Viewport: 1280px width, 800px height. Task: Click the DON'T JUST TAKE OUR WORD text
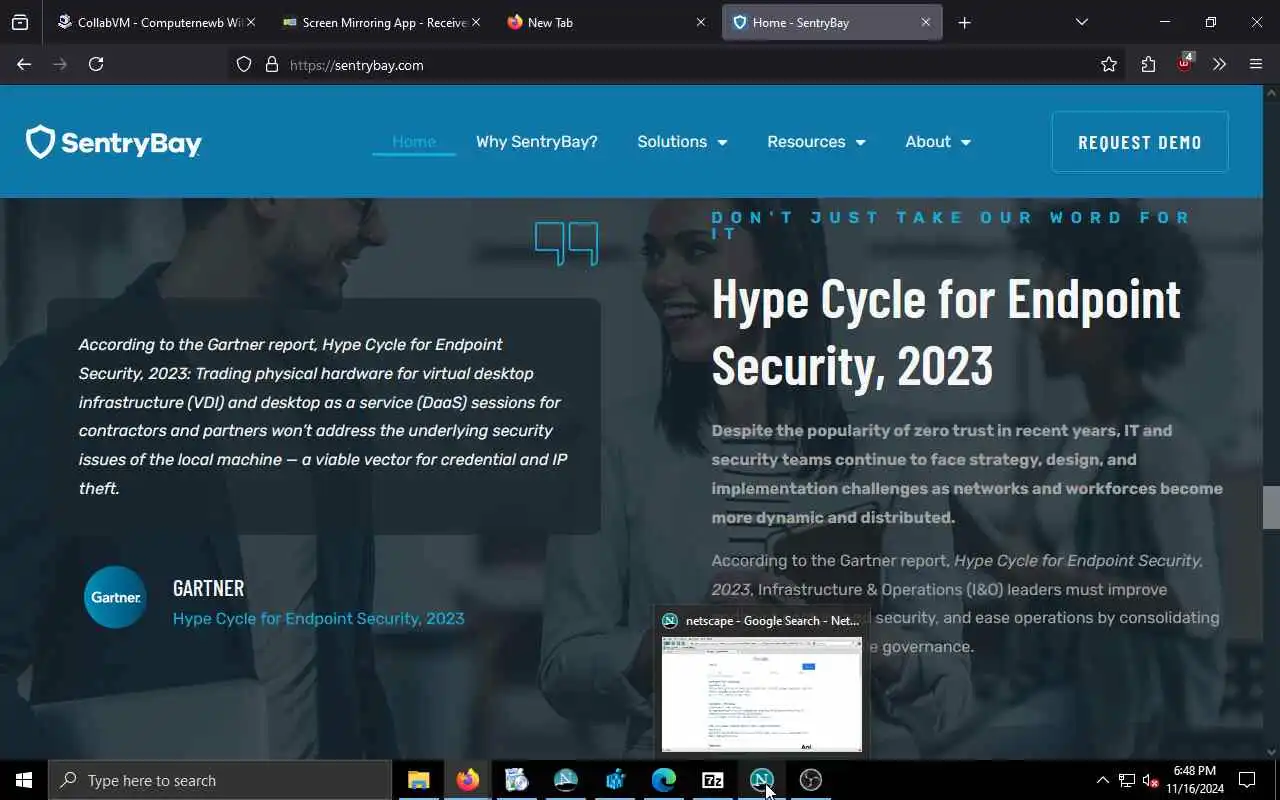click(x=950, y=225)
